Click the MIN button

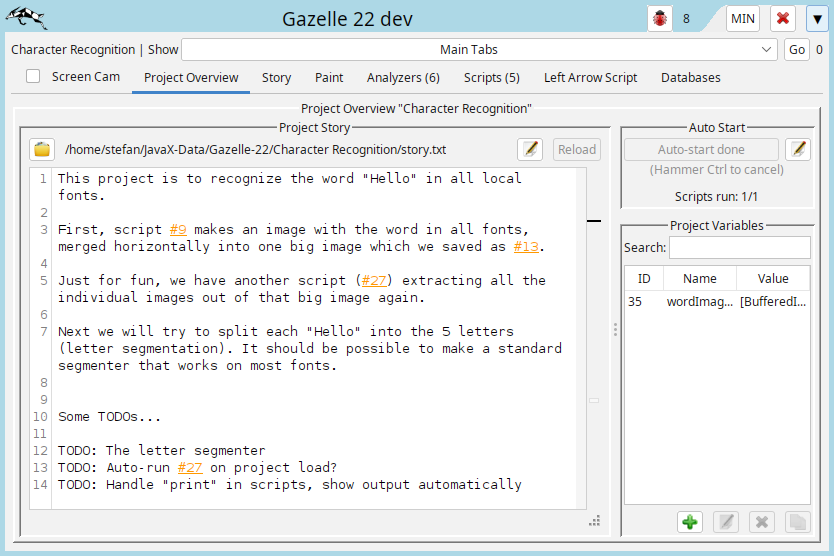(743, 19)
